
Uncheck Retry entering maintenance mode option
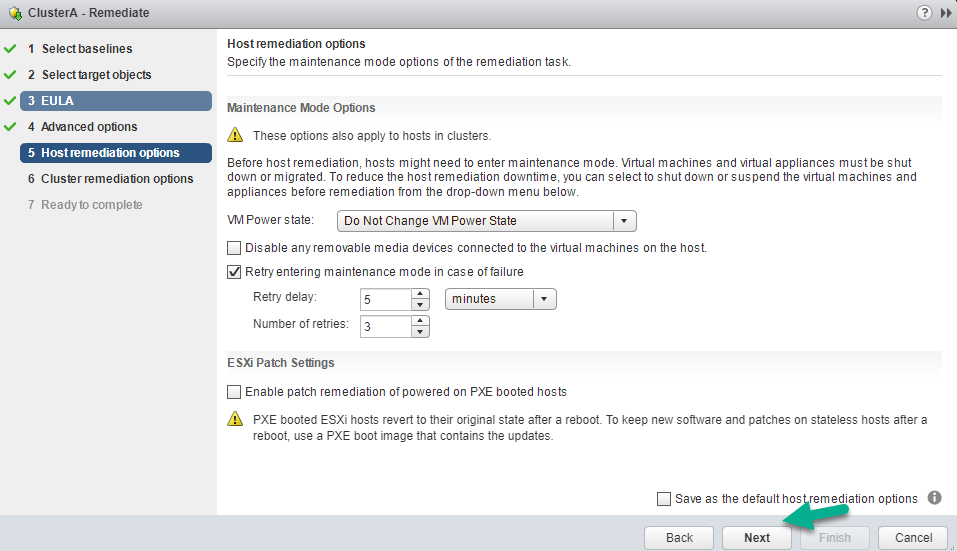click(234, 272)
